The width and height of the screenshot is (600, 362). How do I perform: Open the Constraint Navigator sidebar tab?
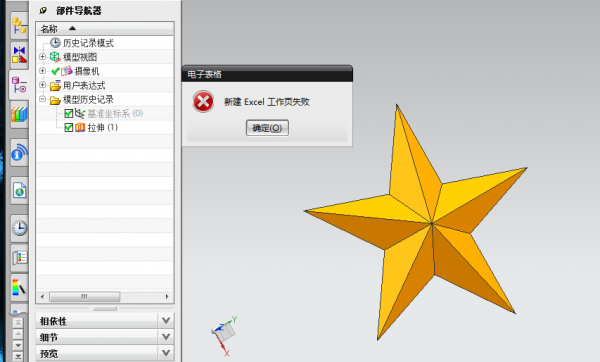19,55
